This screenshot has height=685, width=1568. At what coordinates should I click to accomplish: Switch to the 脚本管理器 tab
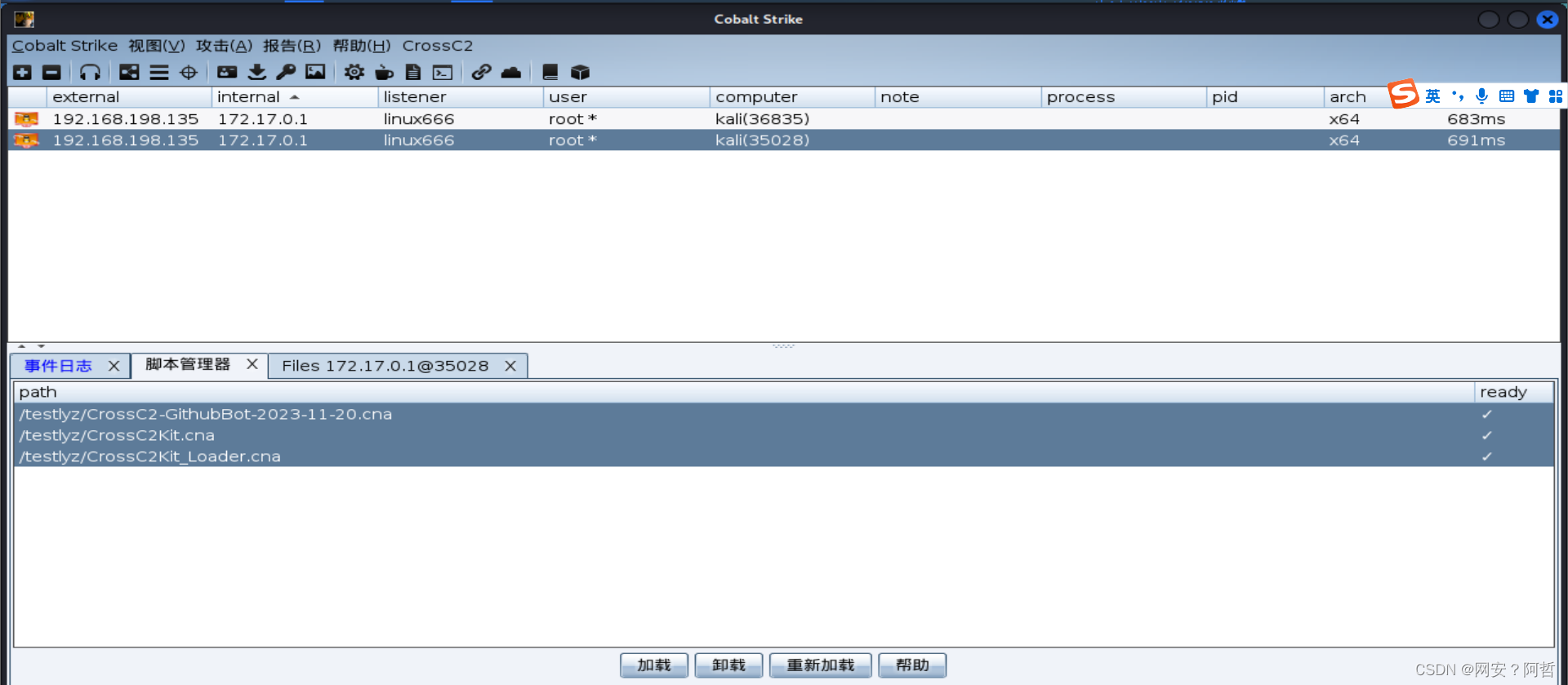[188, 364]
